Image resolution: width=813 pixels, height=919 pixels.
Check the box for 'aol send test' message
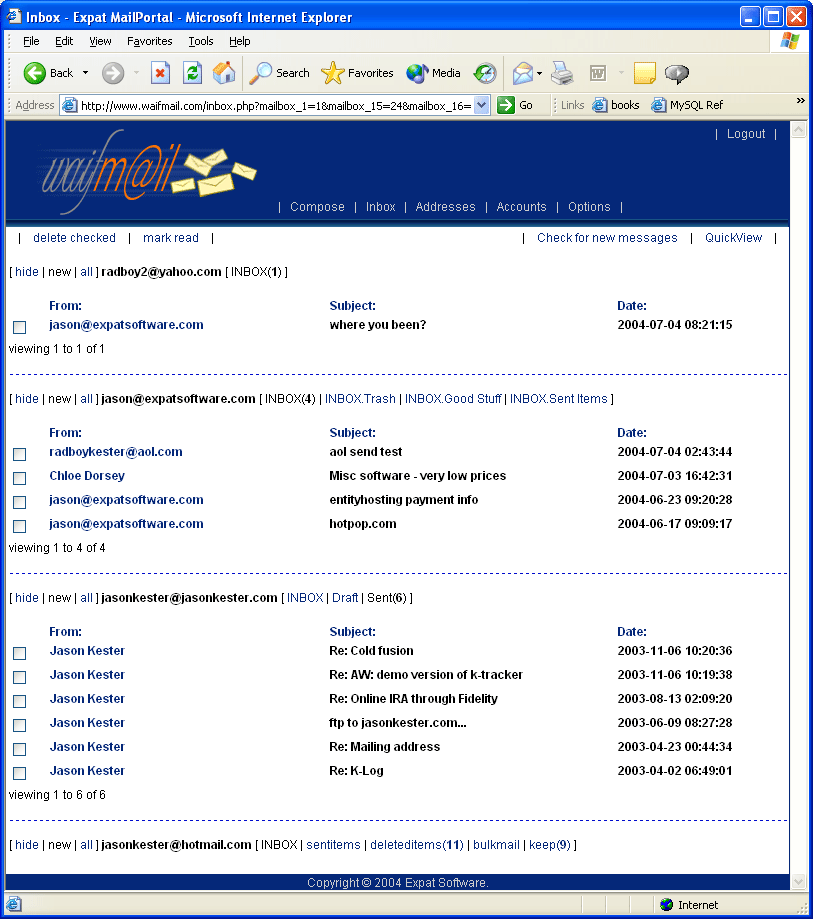pos(19,454)
